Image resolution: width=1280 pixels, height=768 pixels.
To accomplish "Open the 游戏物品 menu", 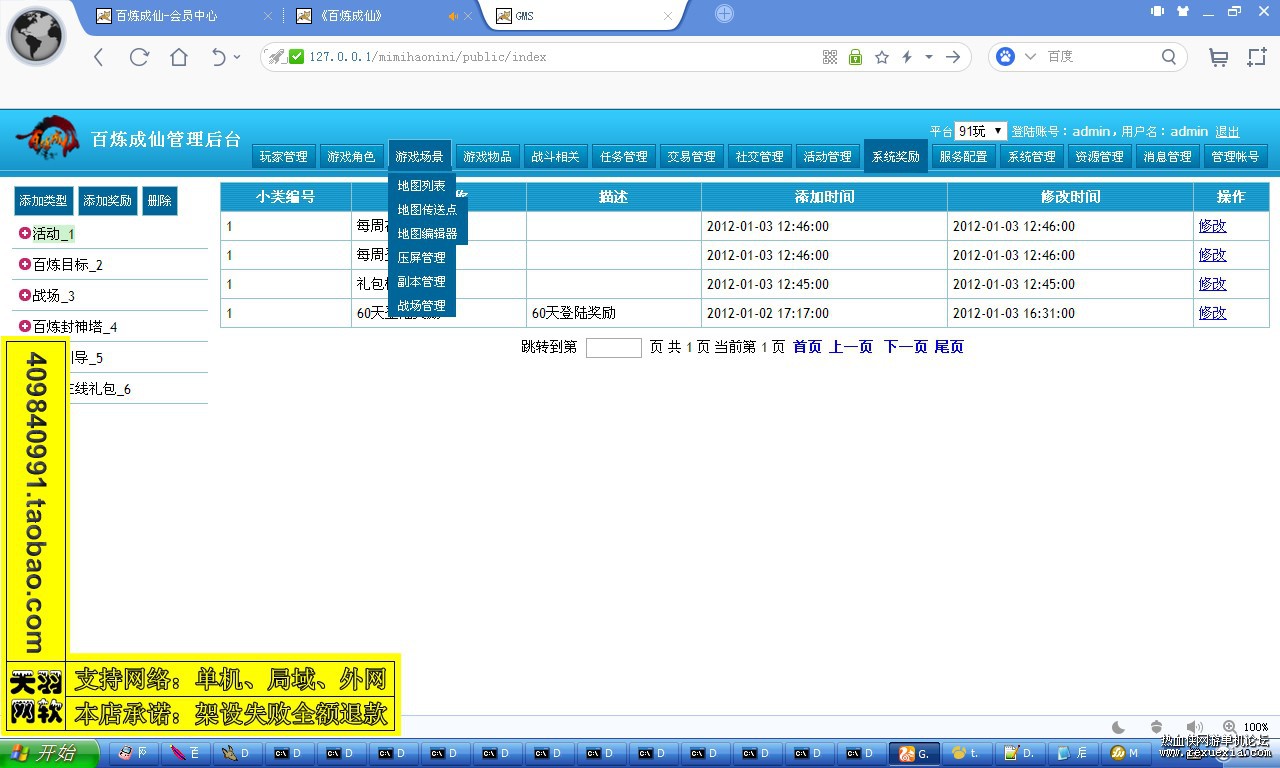I will click(487, 157).
